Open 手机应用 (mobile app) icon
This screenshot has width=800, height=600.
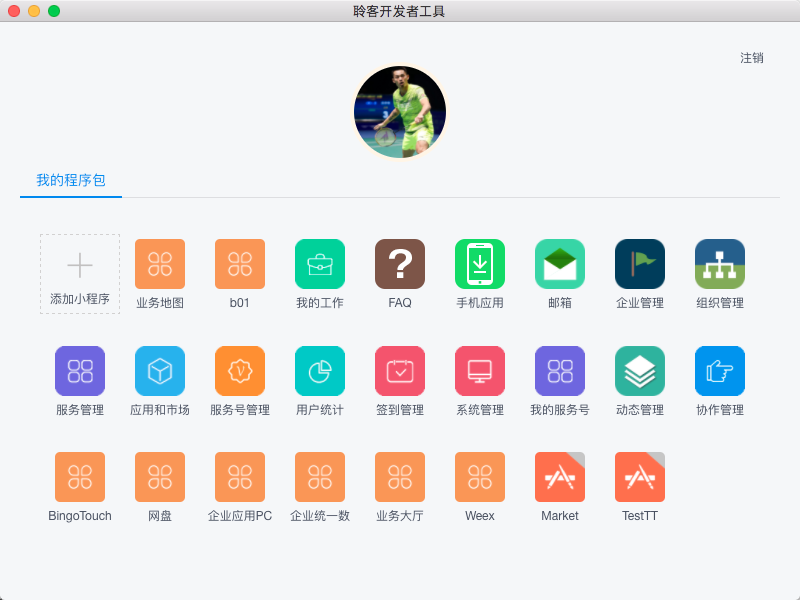click(x=479, y=264)
